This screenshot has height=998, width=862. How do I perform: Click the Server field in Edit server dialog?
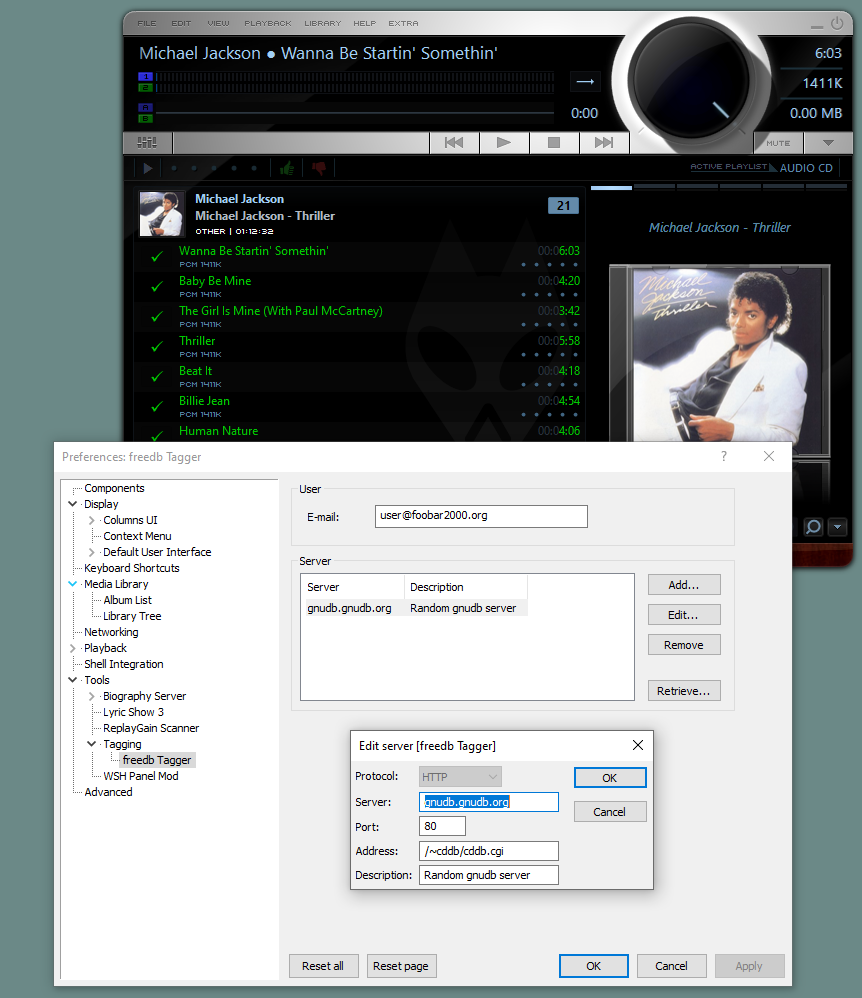pyautogui.click(x=489, y=802)
